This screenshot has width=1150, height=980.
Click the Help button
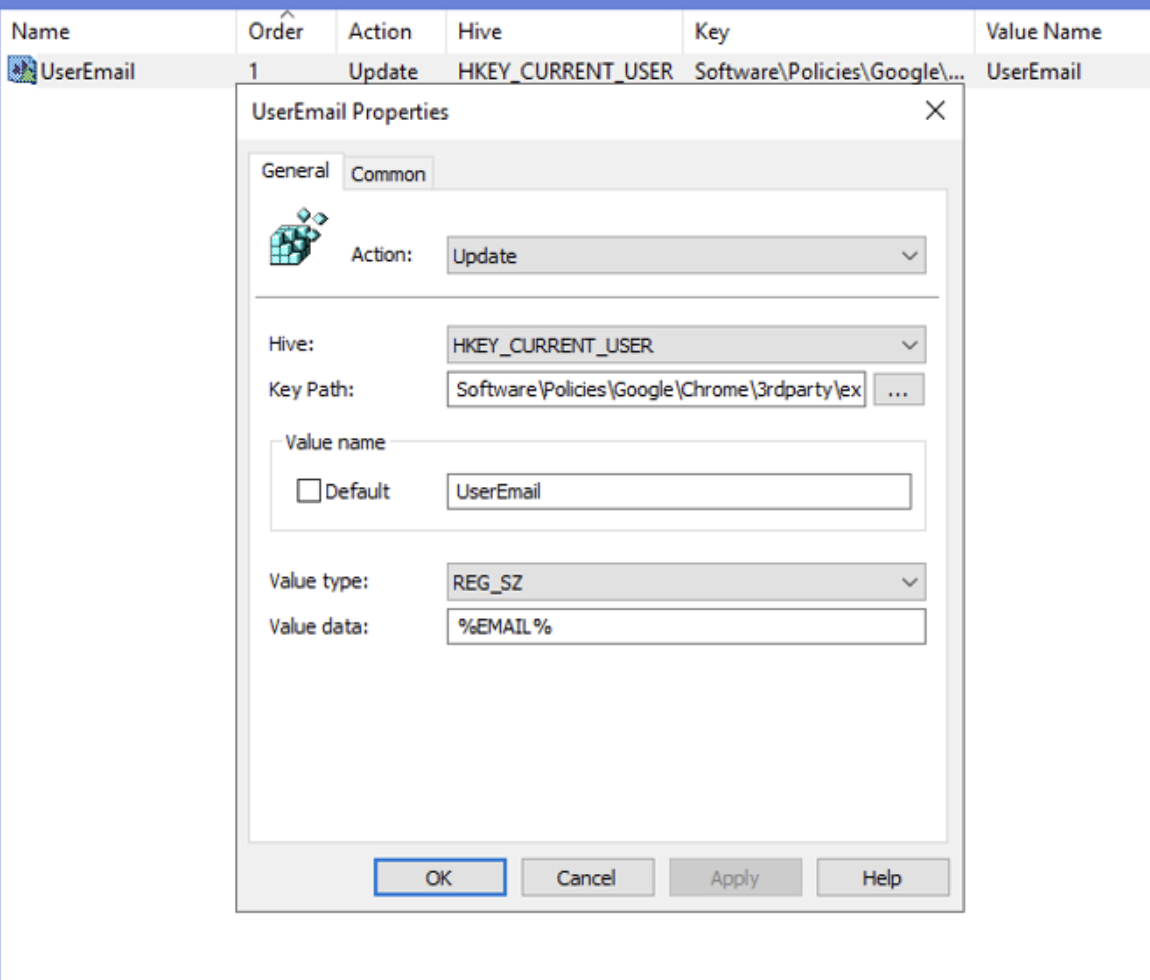882,878
